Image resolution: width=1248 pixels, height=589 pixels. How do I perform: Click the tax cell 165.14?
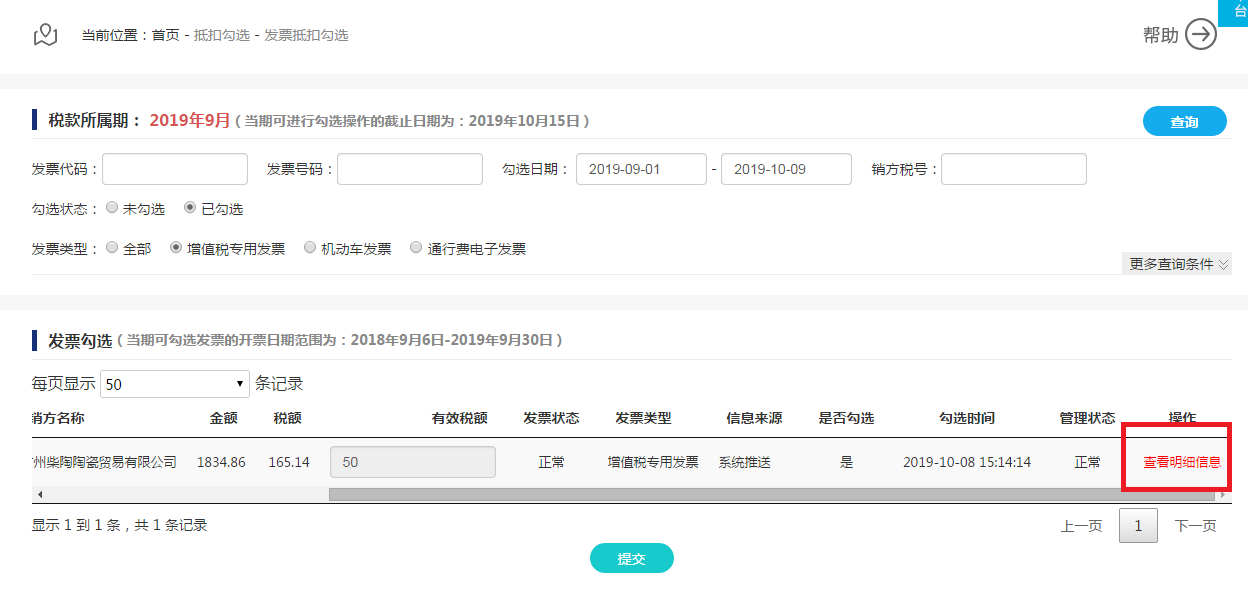coord(289,462)
